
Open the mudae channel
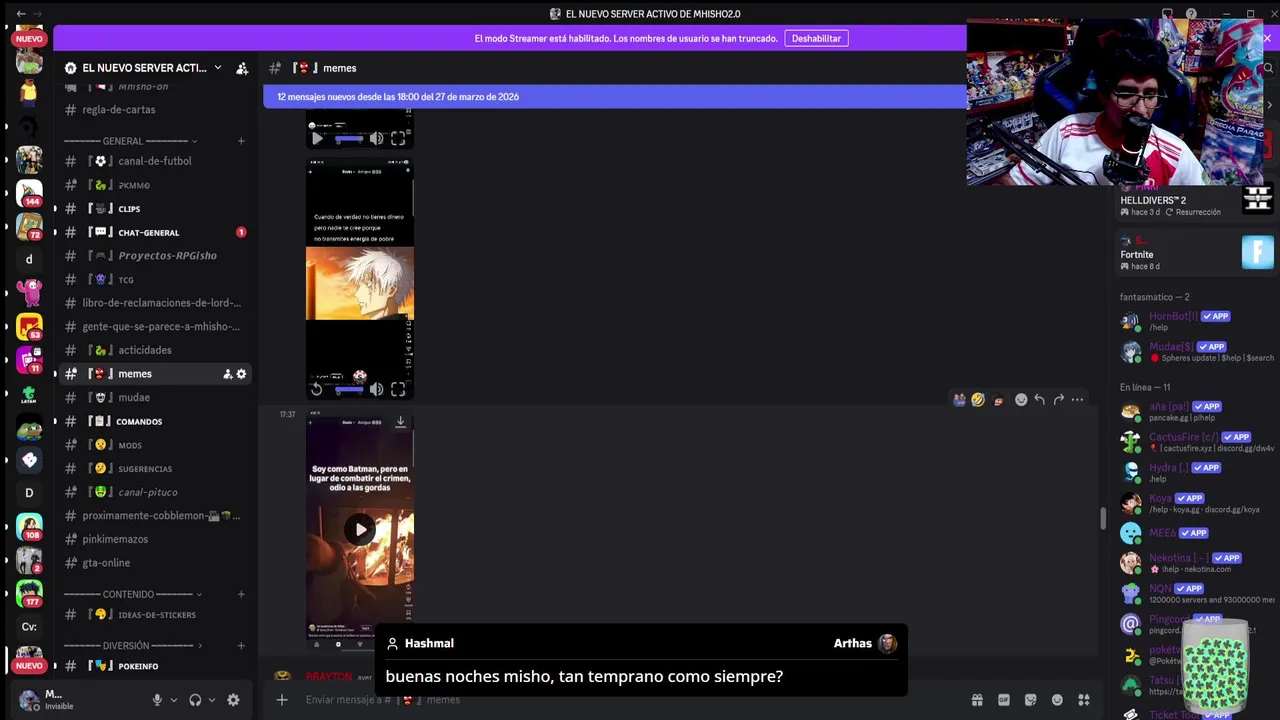153,398
